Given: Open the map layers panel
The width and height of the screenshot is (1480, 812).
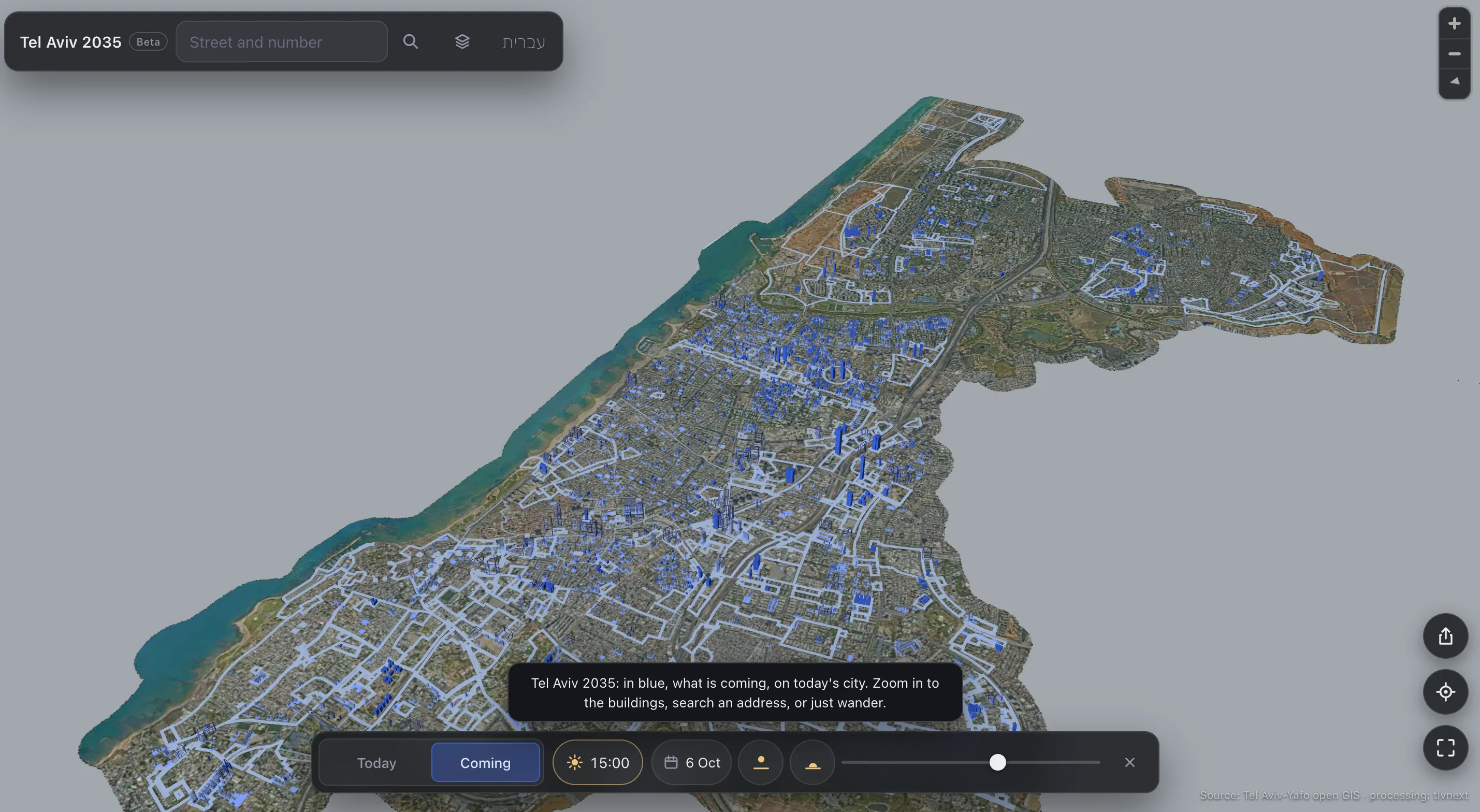Looking at the screenshot, I should pos(462,41).
